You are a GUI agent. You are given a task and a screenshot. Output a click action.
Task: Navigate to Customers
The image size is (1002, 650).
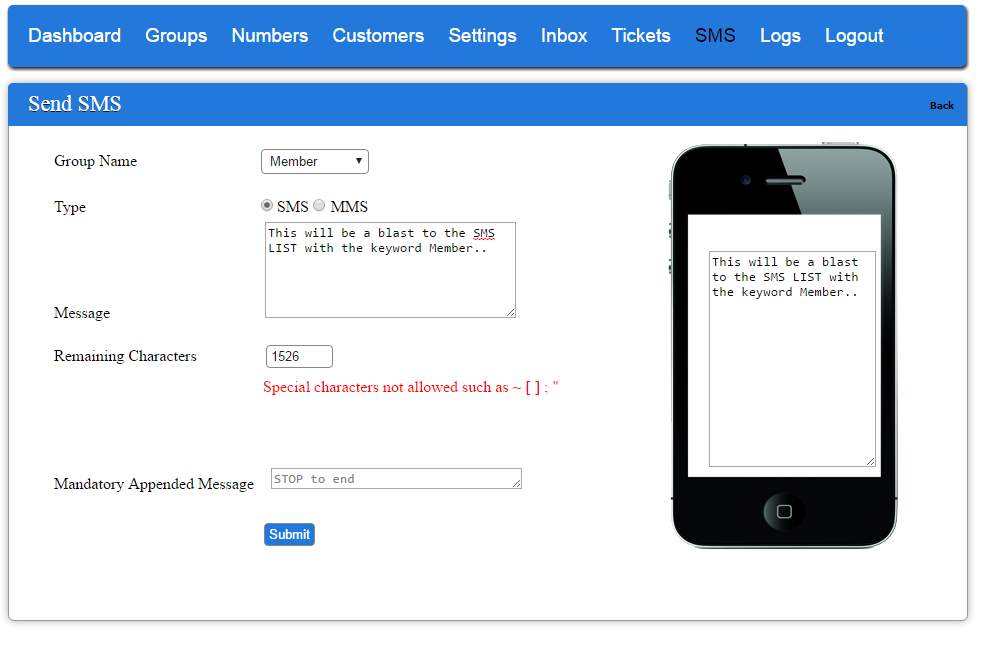tap(378, 36)
